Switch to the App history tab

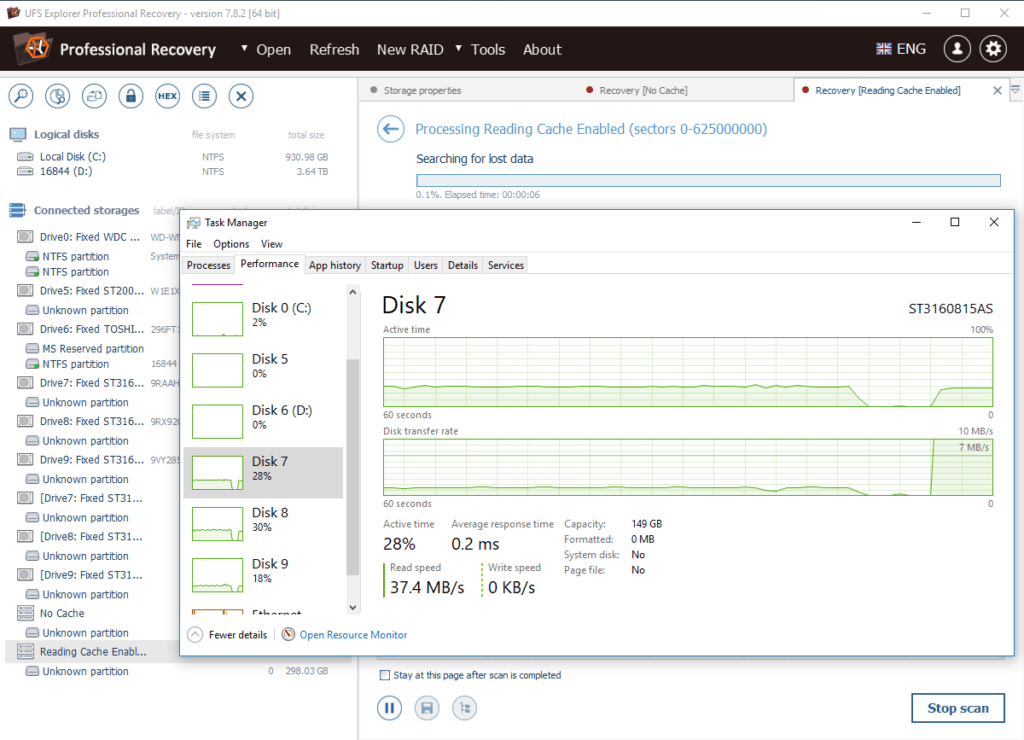point(334,265)
